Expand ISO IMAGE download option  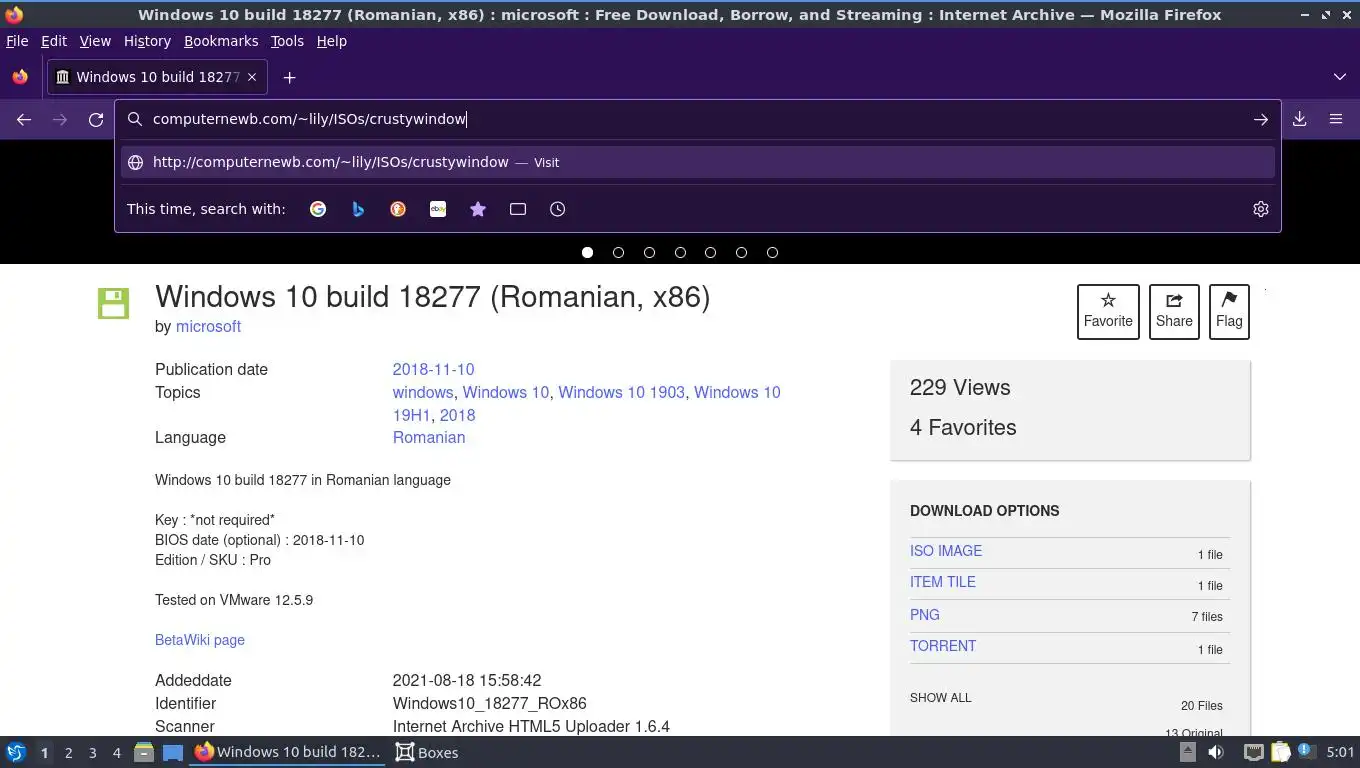click(946, 551)
